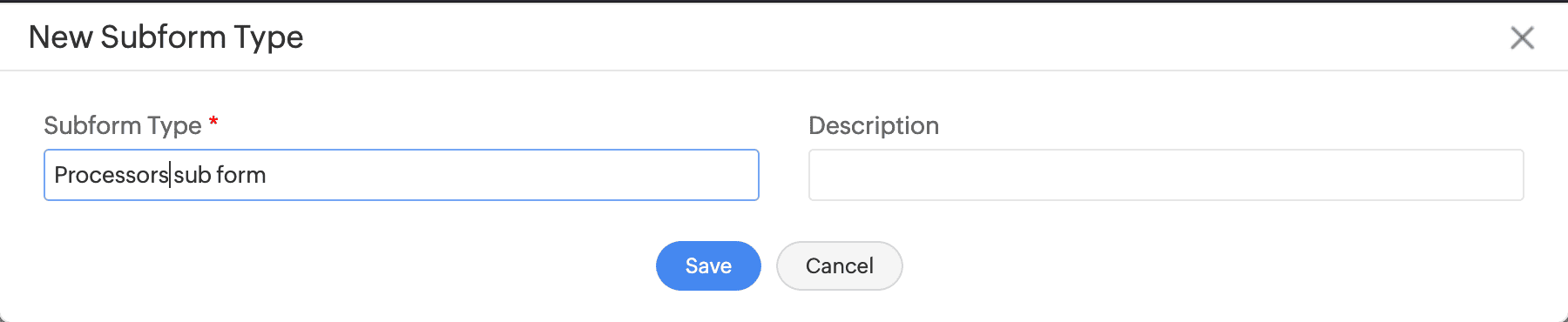Select the grey Cancel button
Viewport: 1568px width, 322px height.
(839, 265)
